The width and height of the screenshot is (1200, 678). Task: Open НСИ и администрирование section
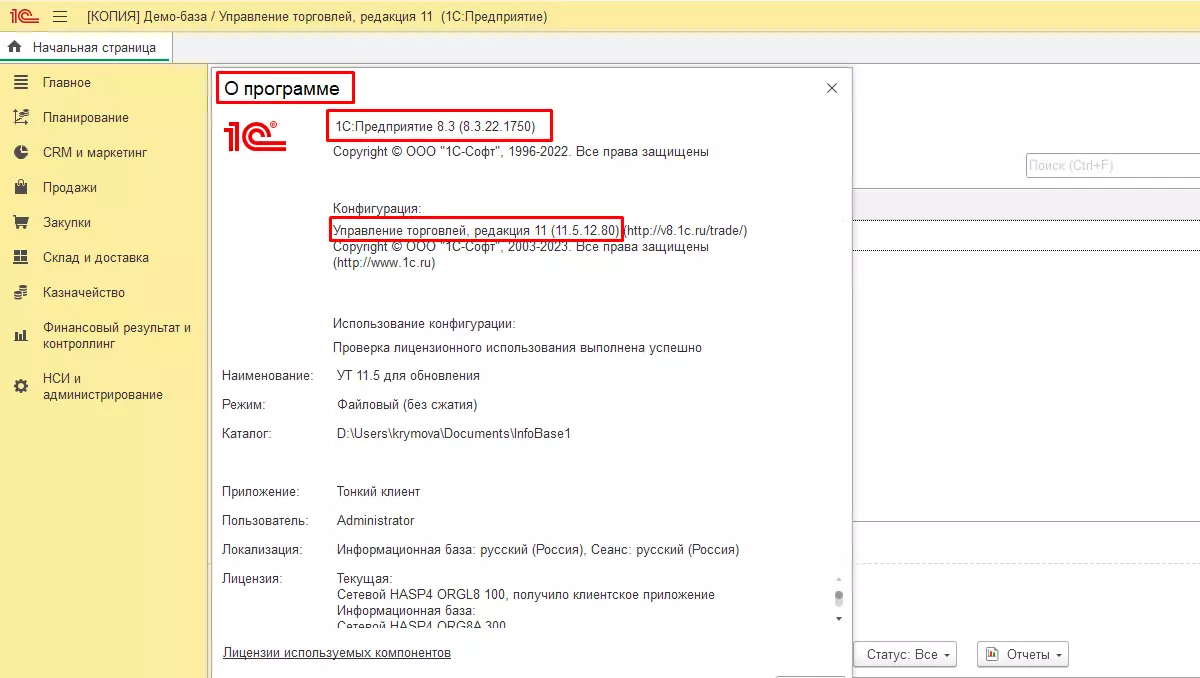point(103,386)
